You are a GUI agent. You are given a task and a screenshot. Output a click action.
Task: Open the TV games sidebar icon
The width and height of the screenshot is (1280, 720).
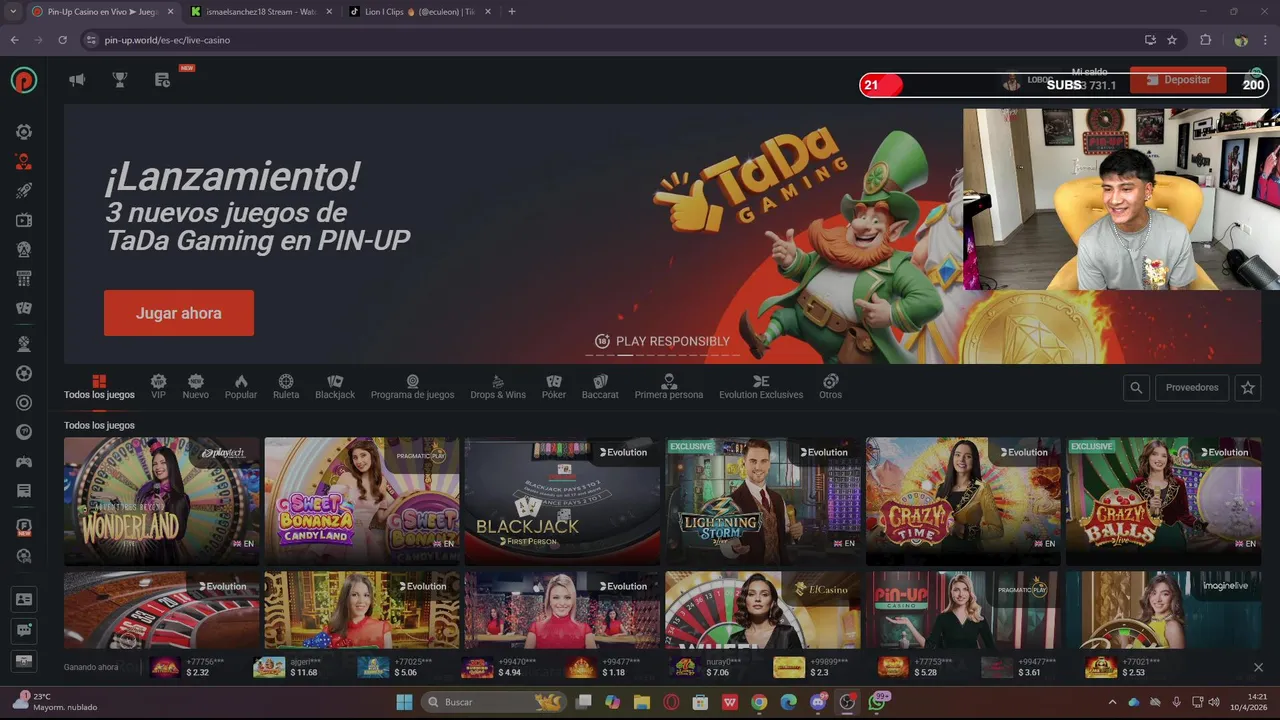24,220
